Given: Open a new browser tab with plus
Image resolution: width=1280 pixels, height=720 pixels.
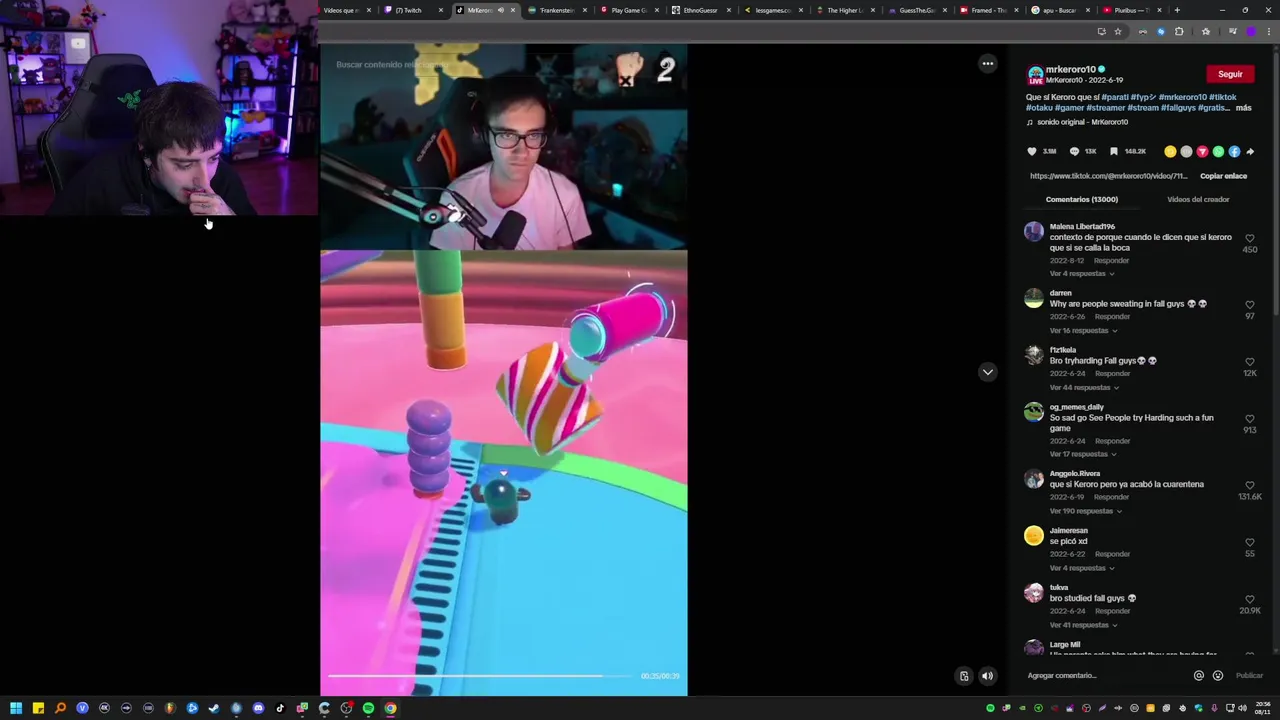Looking at the screenshot, I should tap(1177, 10).
